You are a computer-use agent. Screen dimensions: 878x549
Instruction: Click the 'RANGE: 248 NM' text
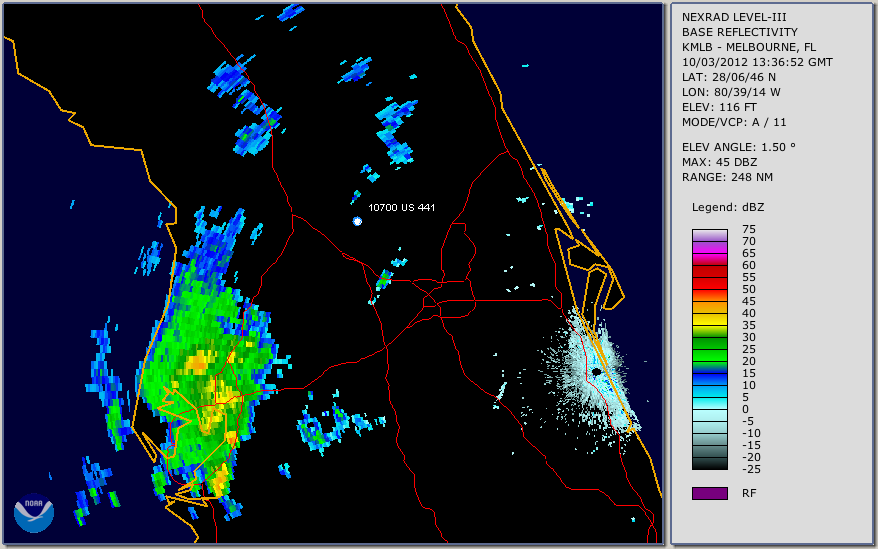[x=727, y=177]
